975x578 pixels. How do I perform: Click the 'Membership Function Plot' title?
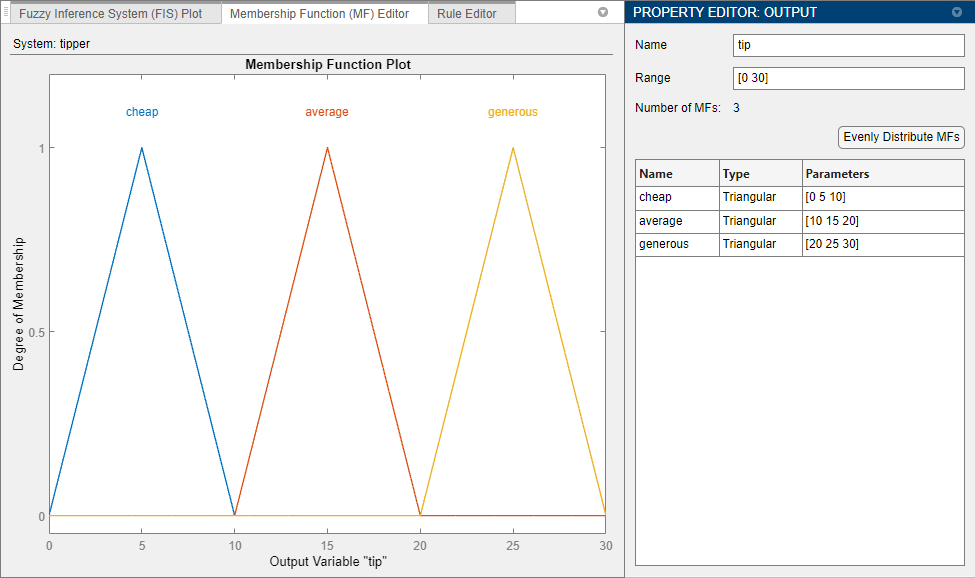pos(328,65)
